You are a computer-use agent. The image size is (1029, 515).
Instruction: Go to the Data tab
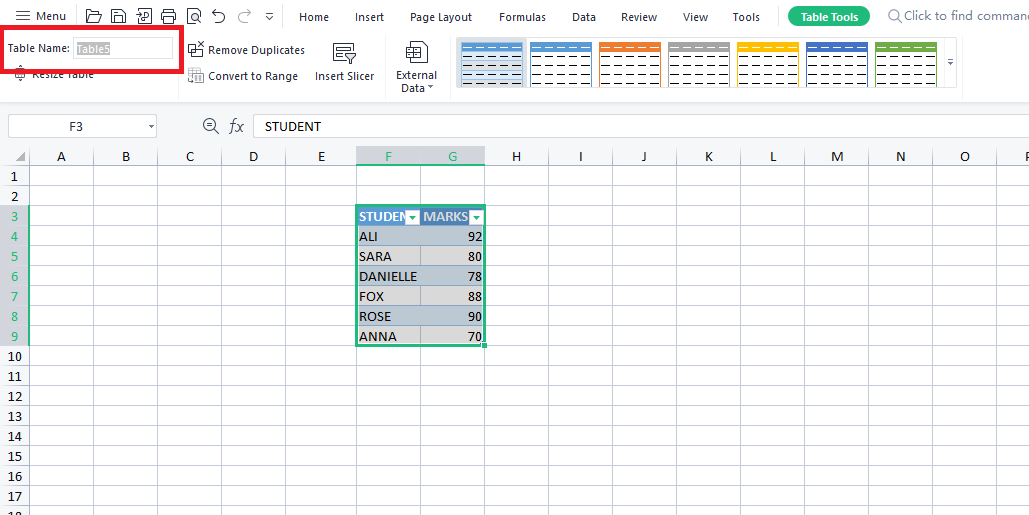point(583,17)
